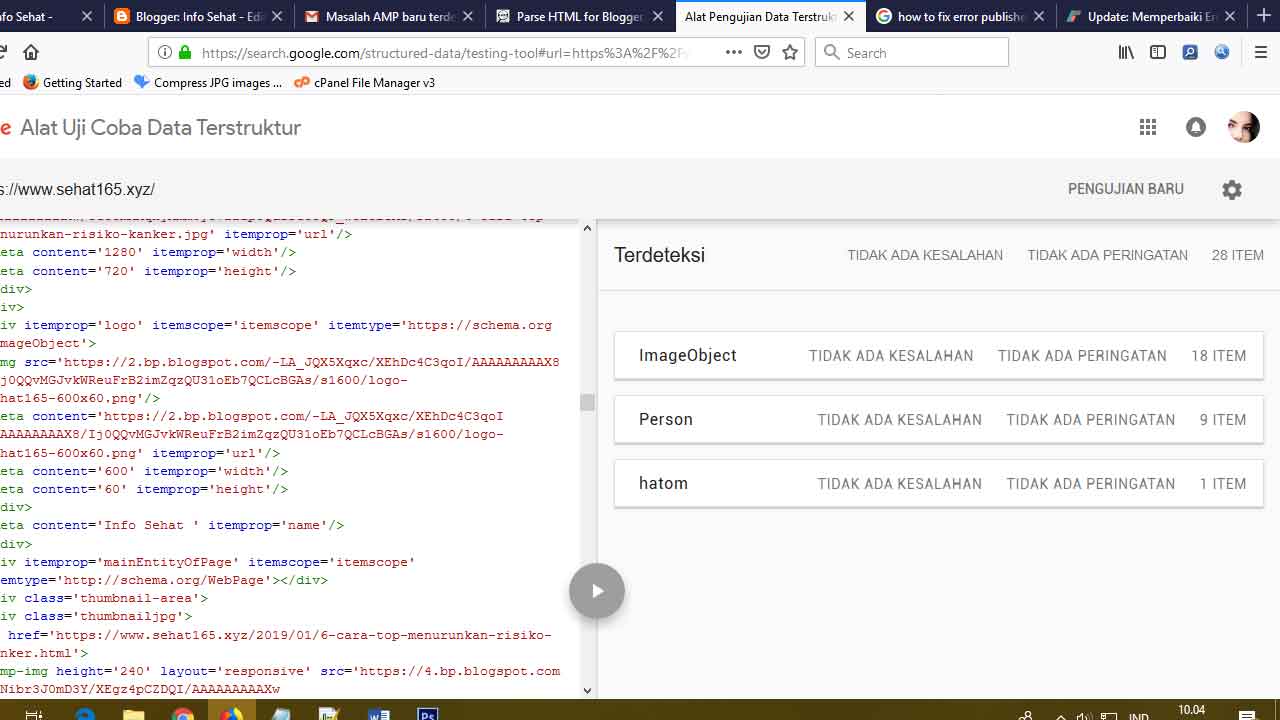This screenshot has height=720, width=1280.
Task: Click the Terdeteksi heading
Action: point(660,255)
